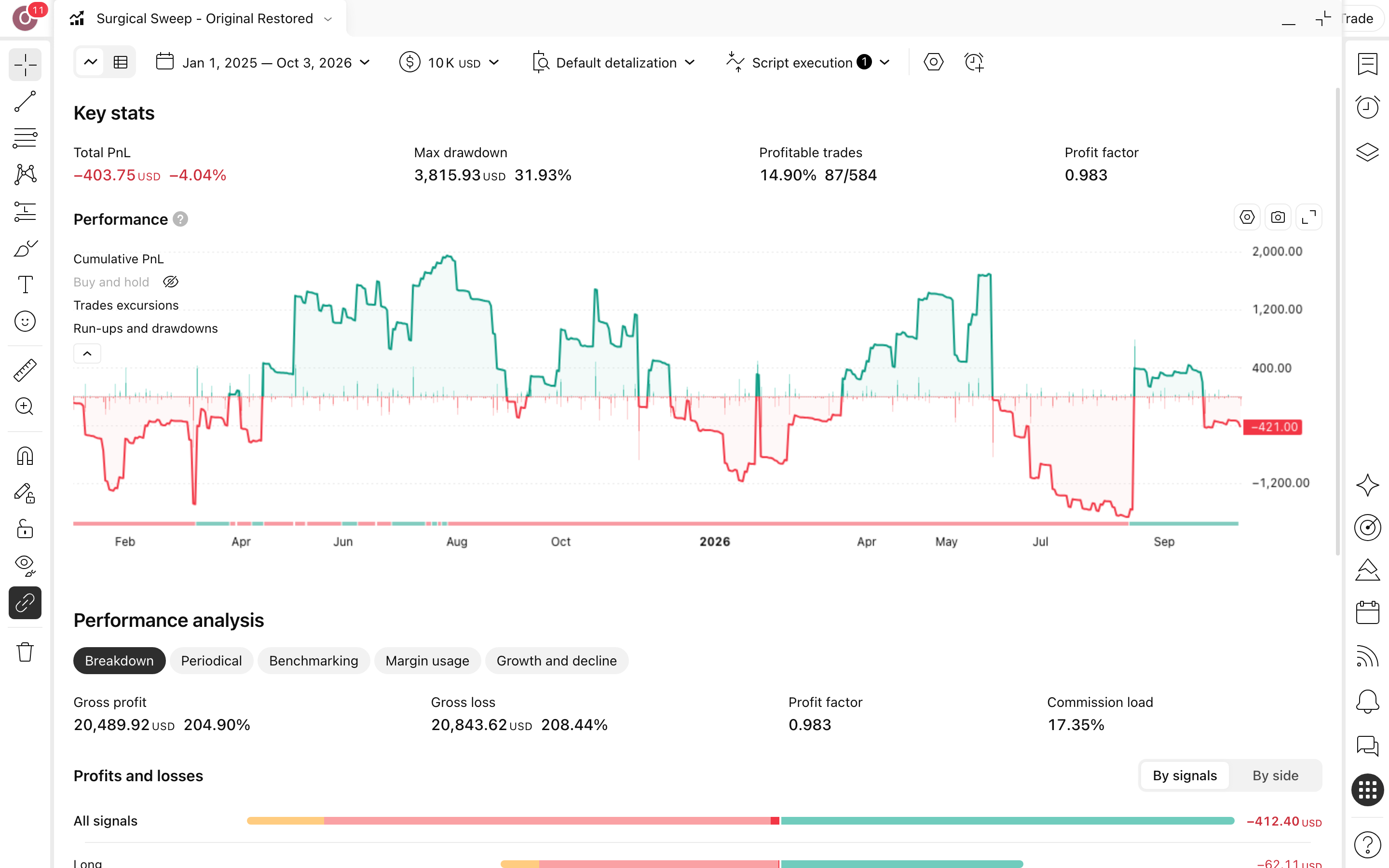The height and width of the screenshot is (868, 1389).
Task: Show the Buy and hold series
Action: click(170, 282)
